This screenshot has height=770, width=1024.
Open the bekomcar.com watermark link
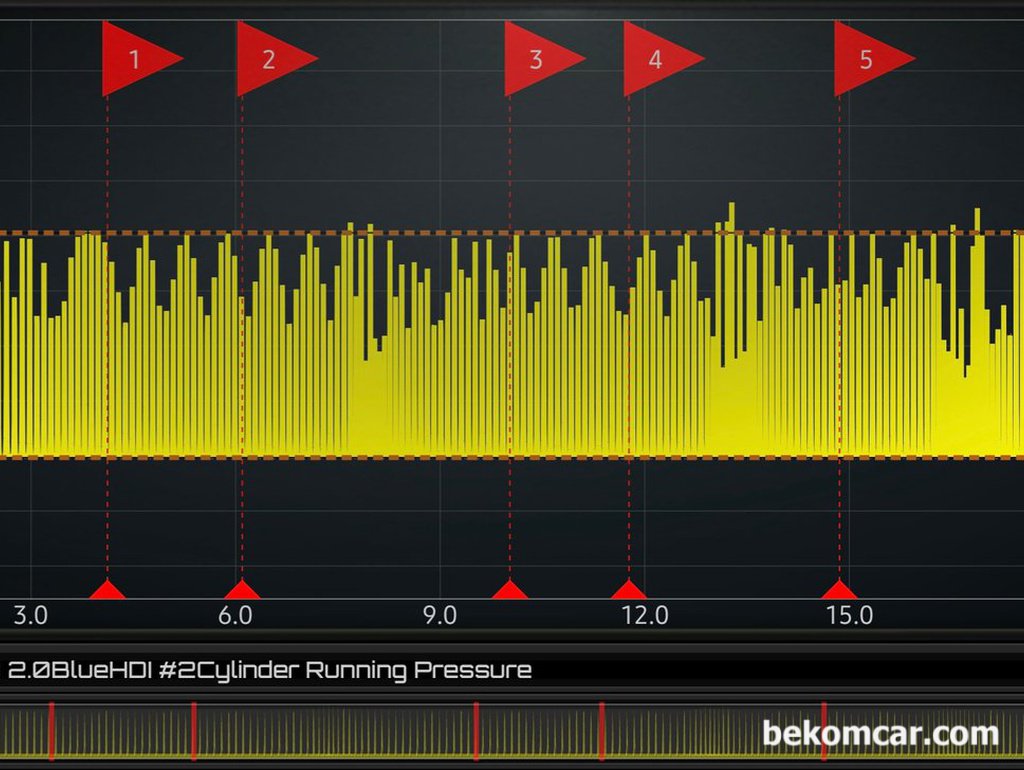pos(880,733)
